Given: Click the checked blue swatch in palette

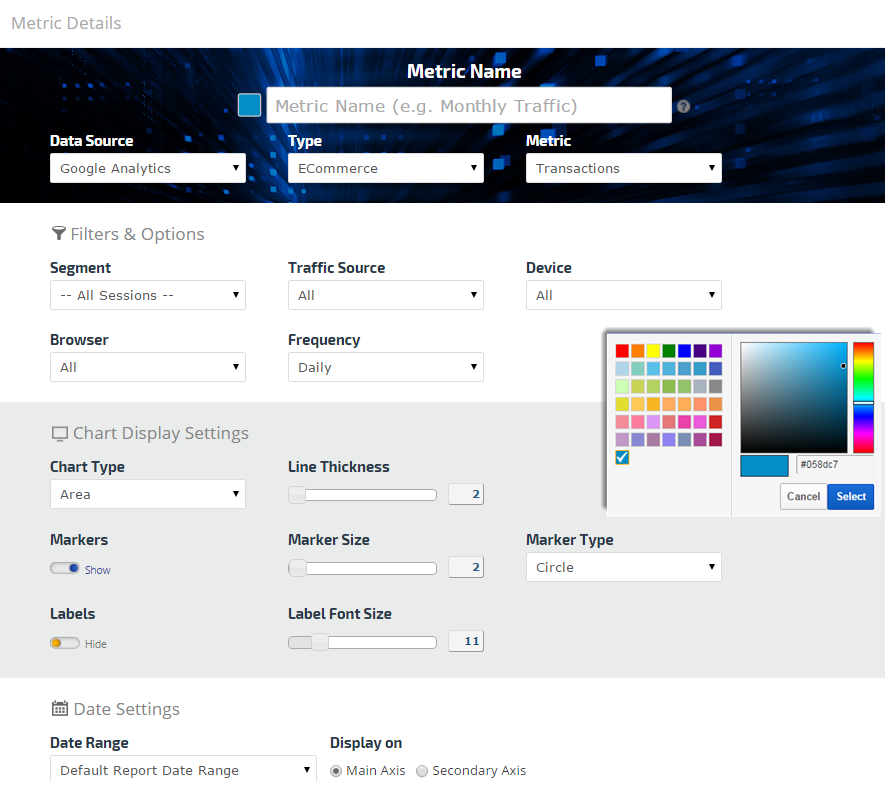Looking at the screenshot, I should click(x=622, y=458).
